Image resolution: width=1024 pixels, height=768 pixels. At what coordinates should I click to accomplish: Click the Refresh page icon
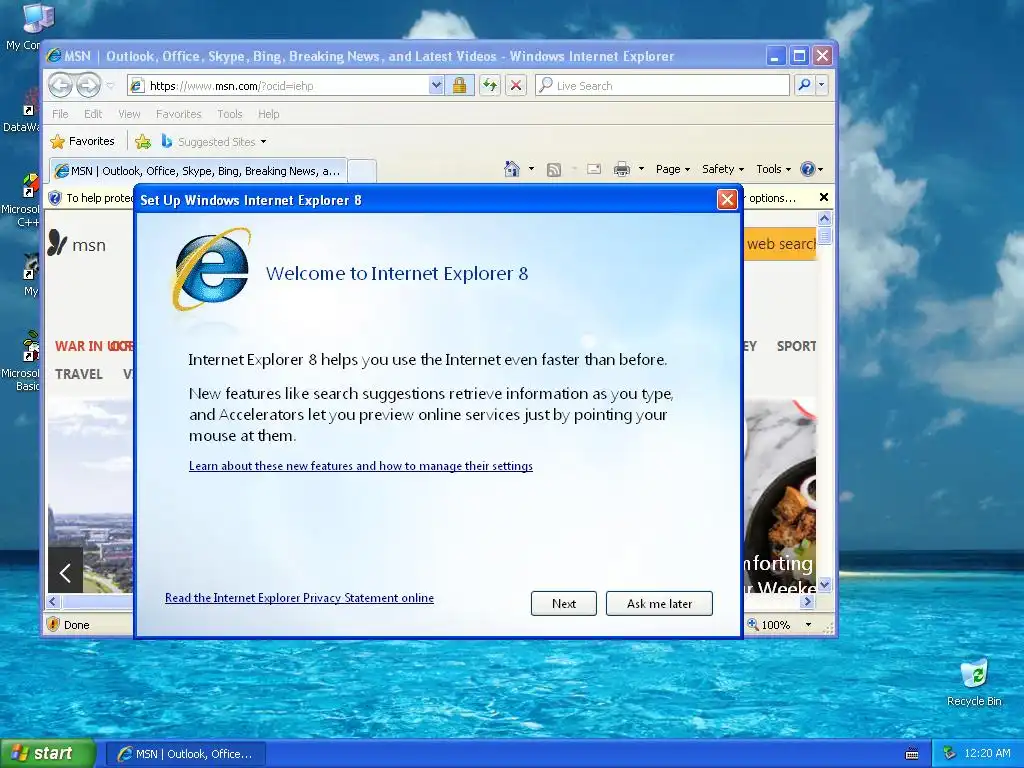click(489, 86)
